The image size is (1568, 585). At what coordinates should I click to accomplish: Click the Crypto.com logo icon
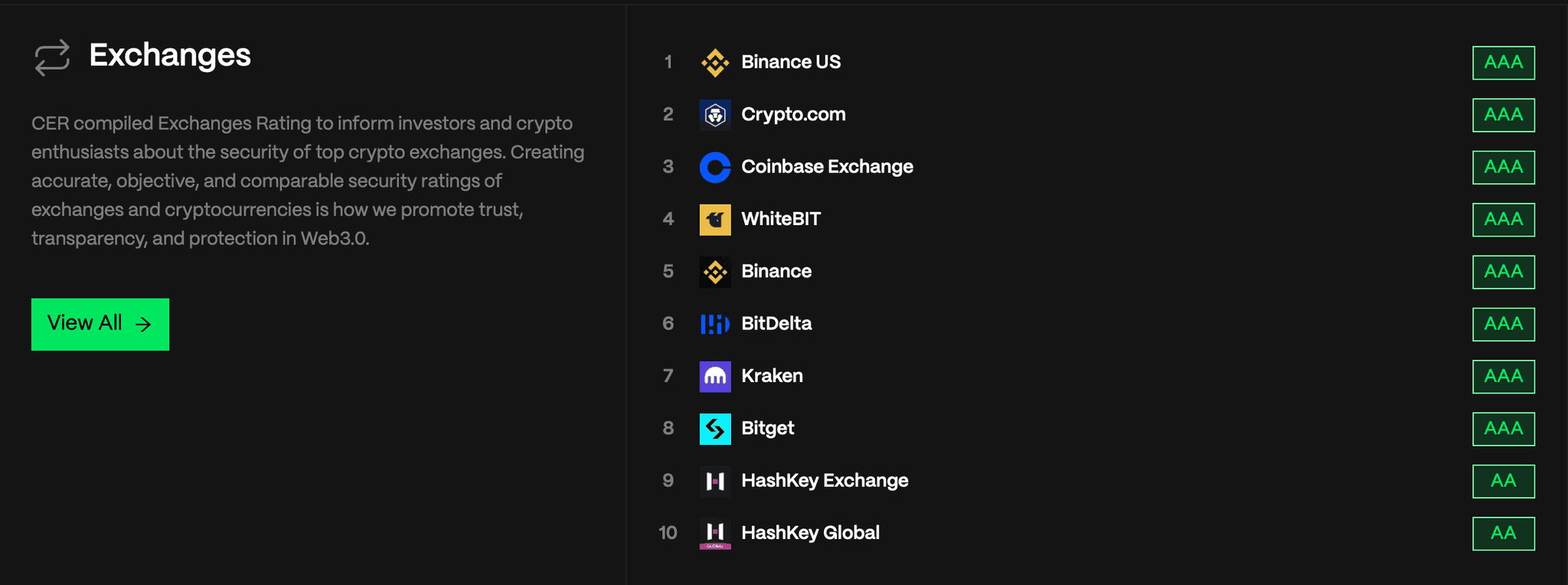[x=714, y=115]
